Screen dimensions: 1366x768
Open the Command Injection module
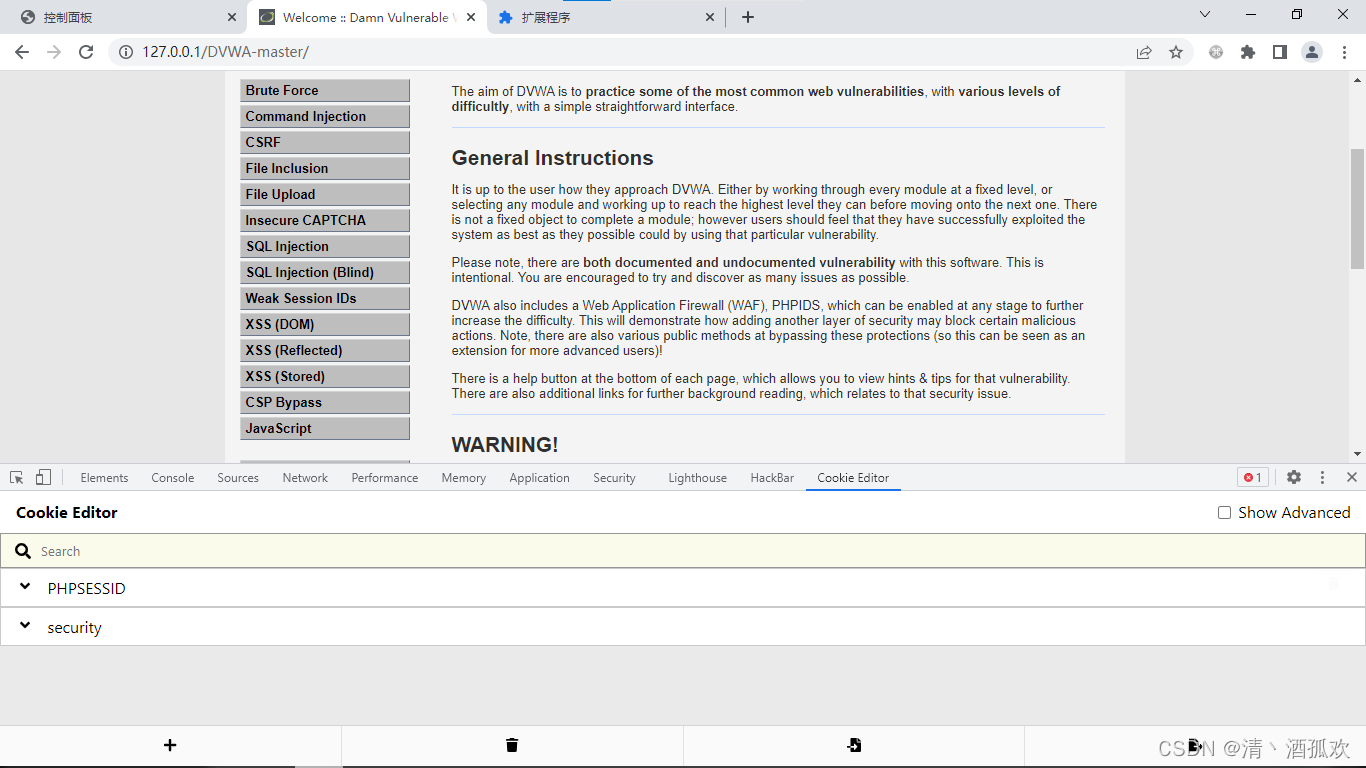(x=325, y=116)
